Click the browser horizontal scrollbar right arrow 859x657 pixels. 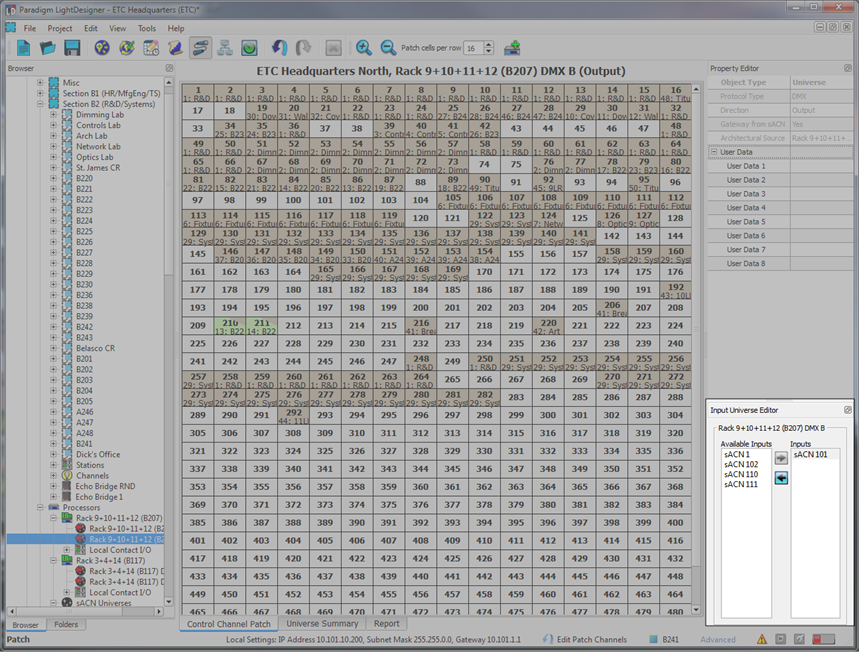pyautogui.click(x=159, y=611)
